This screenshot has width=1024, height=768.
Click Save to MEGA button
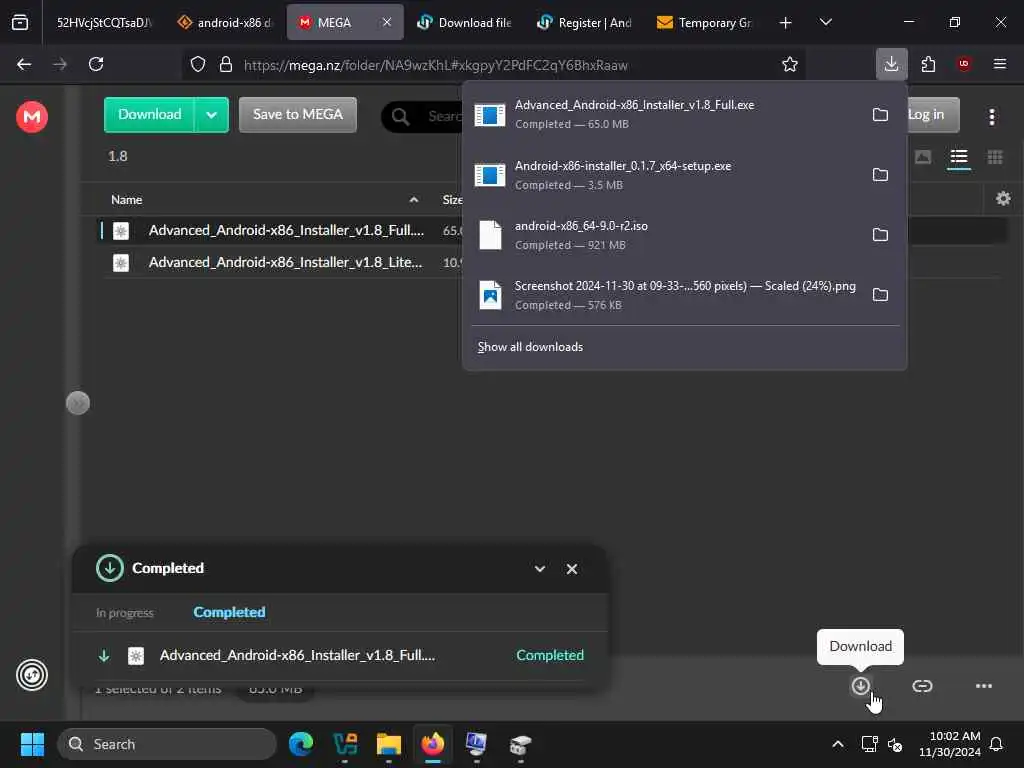298,114
